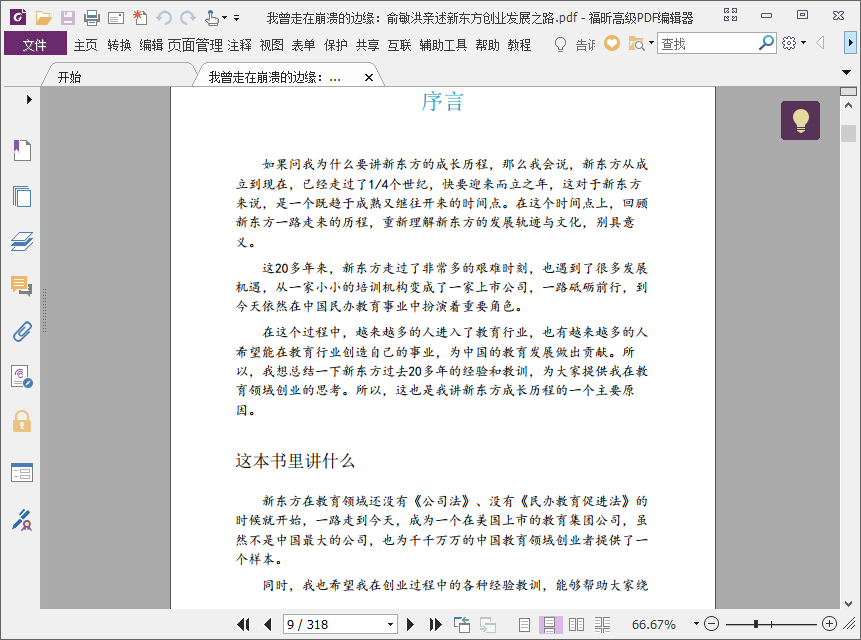The height and width of the screenshot is (640, 861).
Task: Enable single page view
Action: pos(524,624)
